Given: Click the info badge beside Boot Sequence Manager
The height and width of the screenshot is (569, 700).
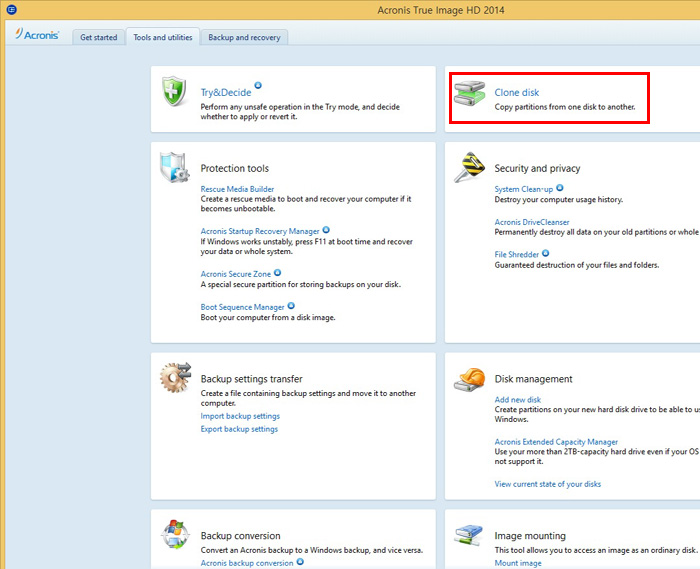Looking at the screenshot, I should coord(291,306).
